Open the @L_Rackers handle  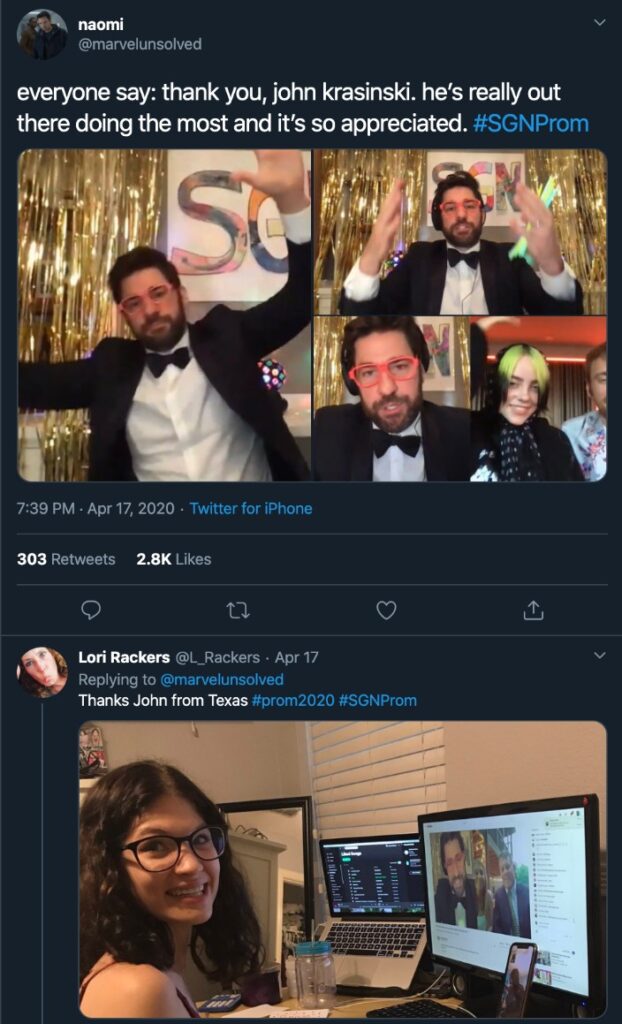coord(217,657)
